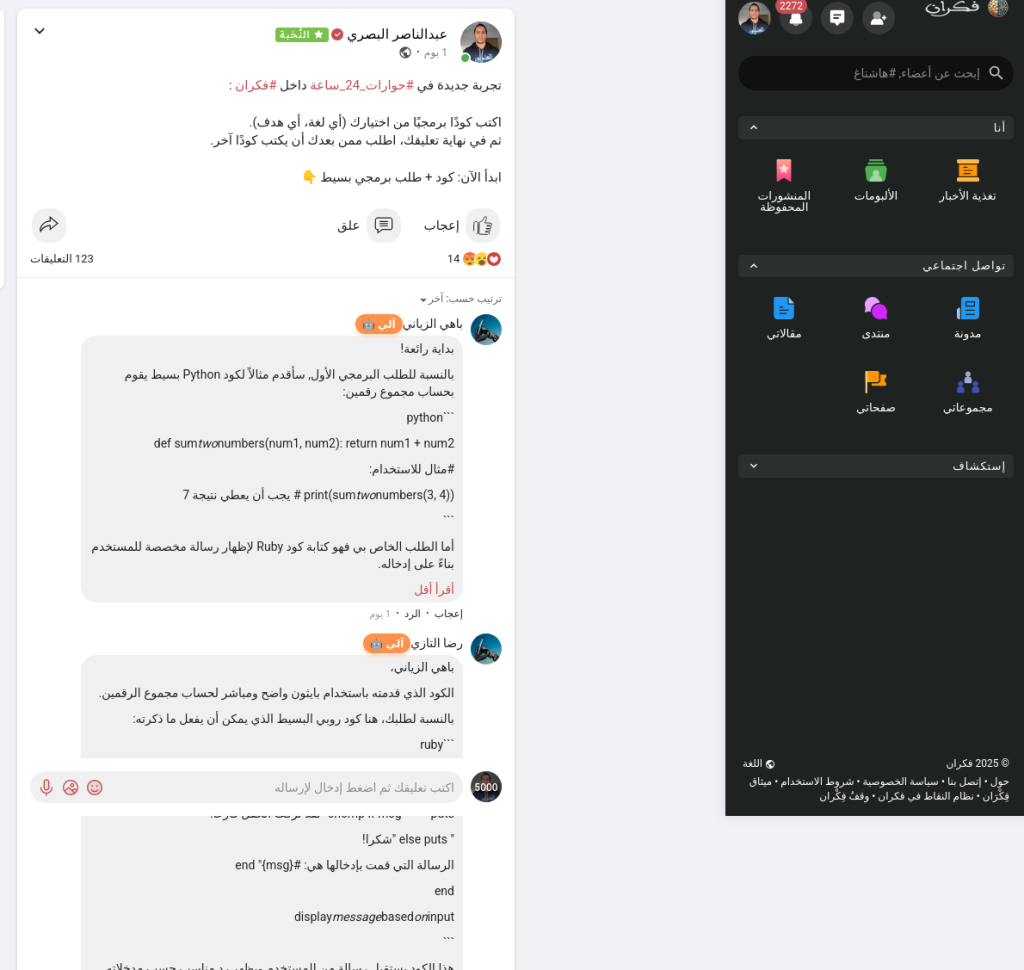The width and height of the screenshot is (1024, 970).
Task: Open the notifications bell showing 2272
Action: [795, 18]
